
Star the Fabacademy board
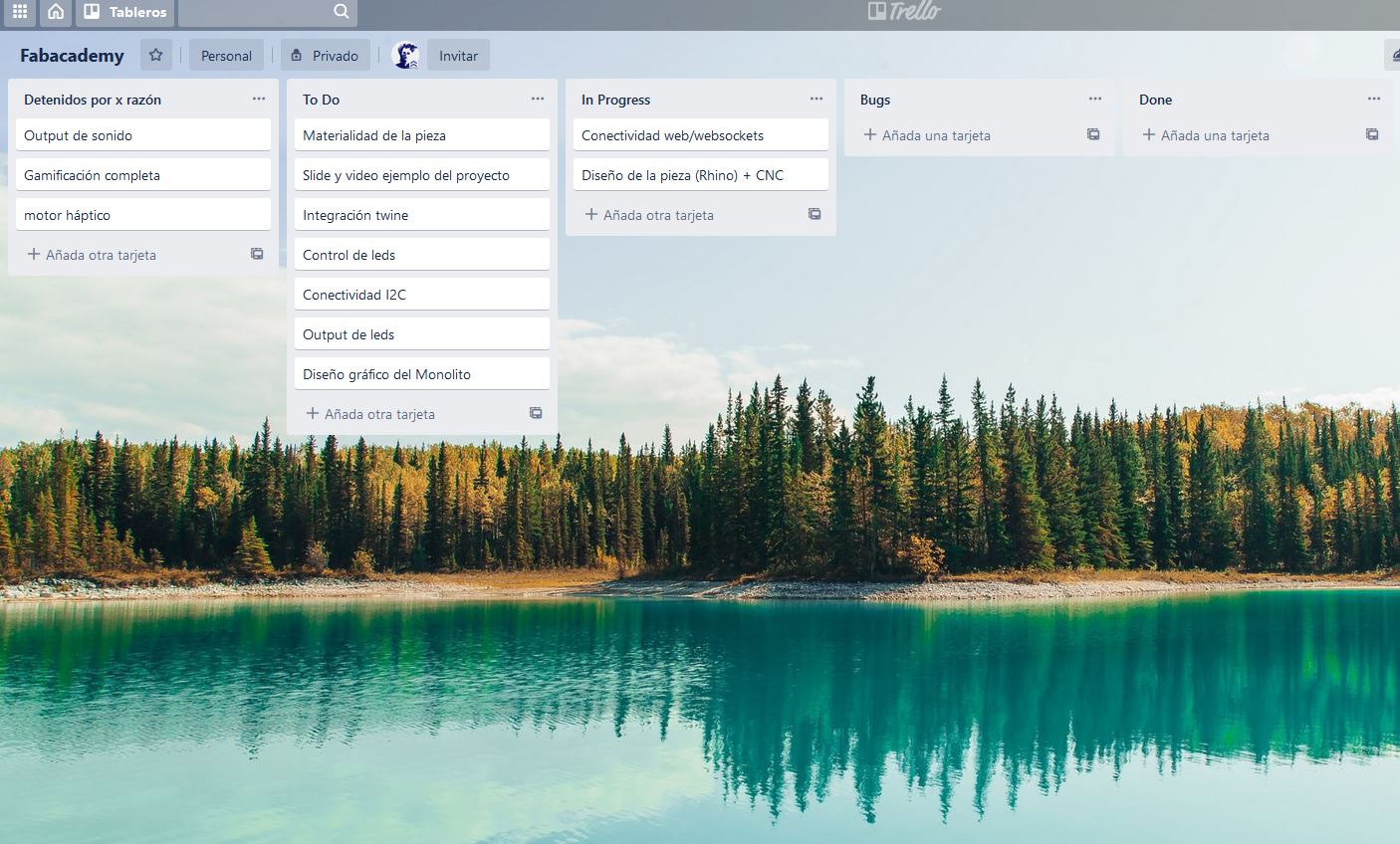[x=156, y=56]
